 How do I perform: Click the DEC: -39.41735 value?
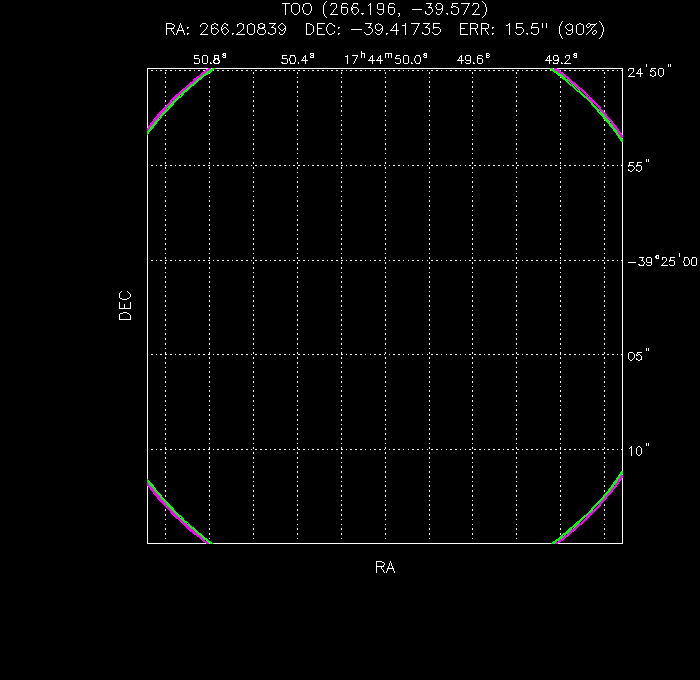(373, 29)
